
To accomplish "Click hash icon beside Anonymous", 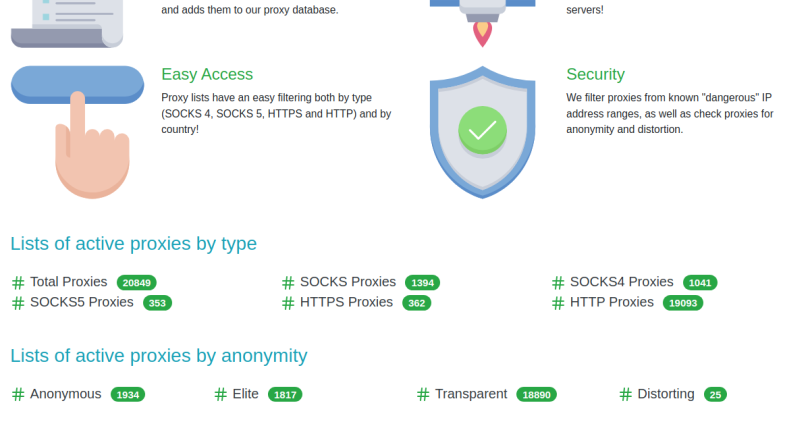I will coord(18,395).
